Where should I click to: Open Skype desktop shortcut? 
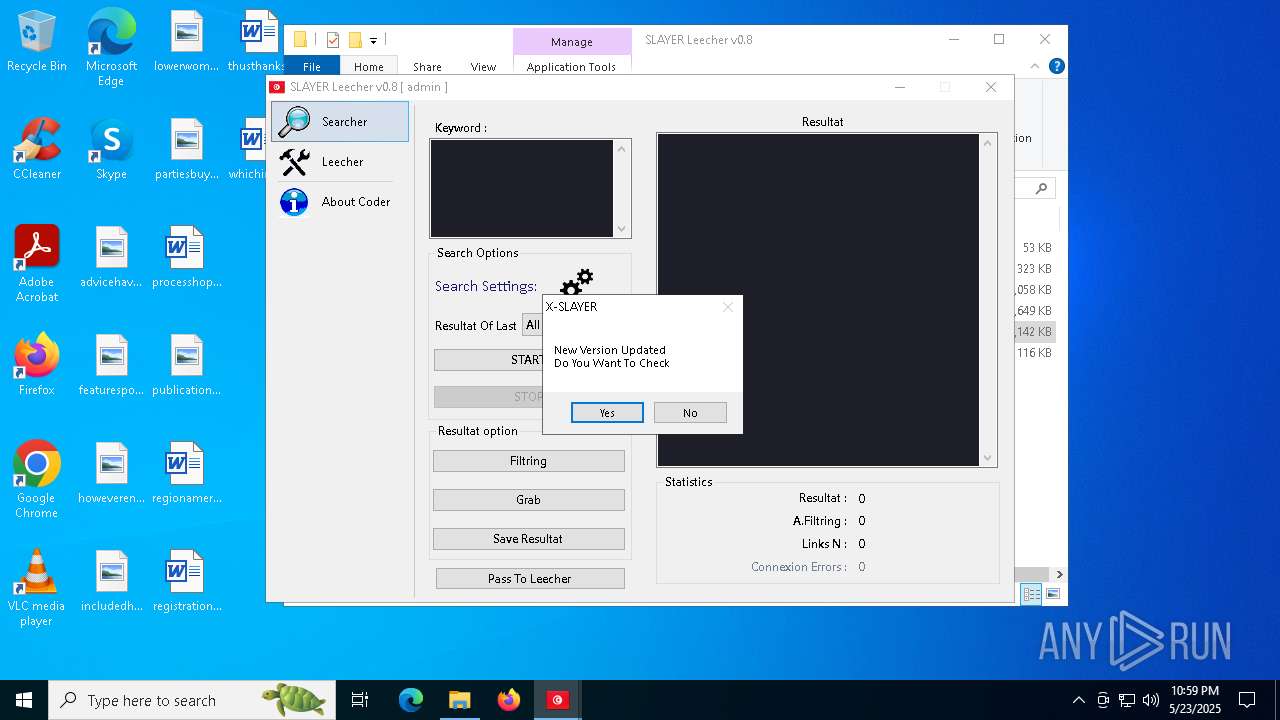111,150
